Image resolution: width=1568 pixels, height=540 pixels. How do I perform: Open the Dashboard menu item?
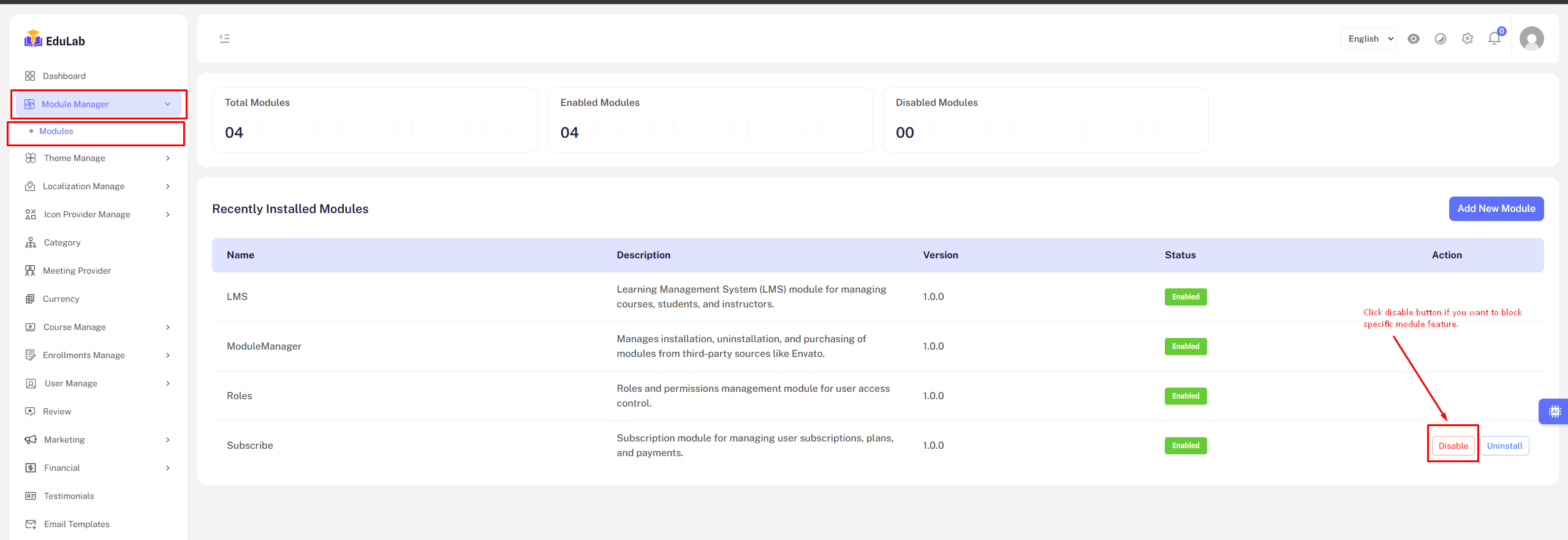[x=64, y=76]
